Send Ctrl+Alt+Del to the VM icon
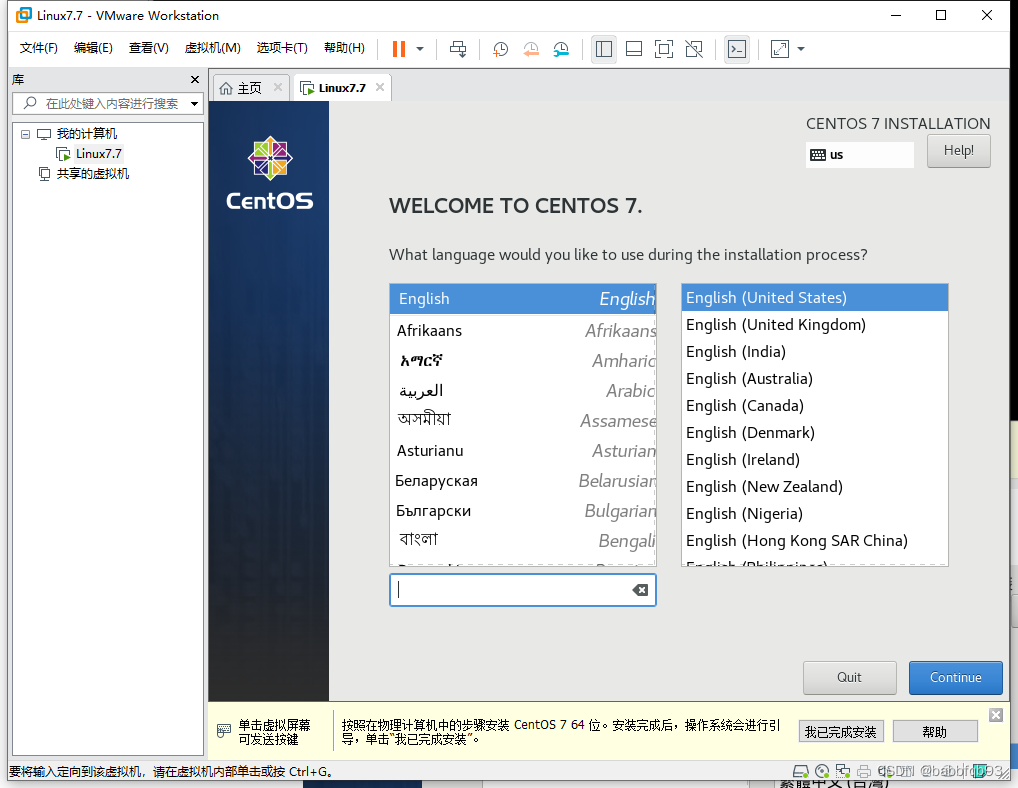 (458, 49)
